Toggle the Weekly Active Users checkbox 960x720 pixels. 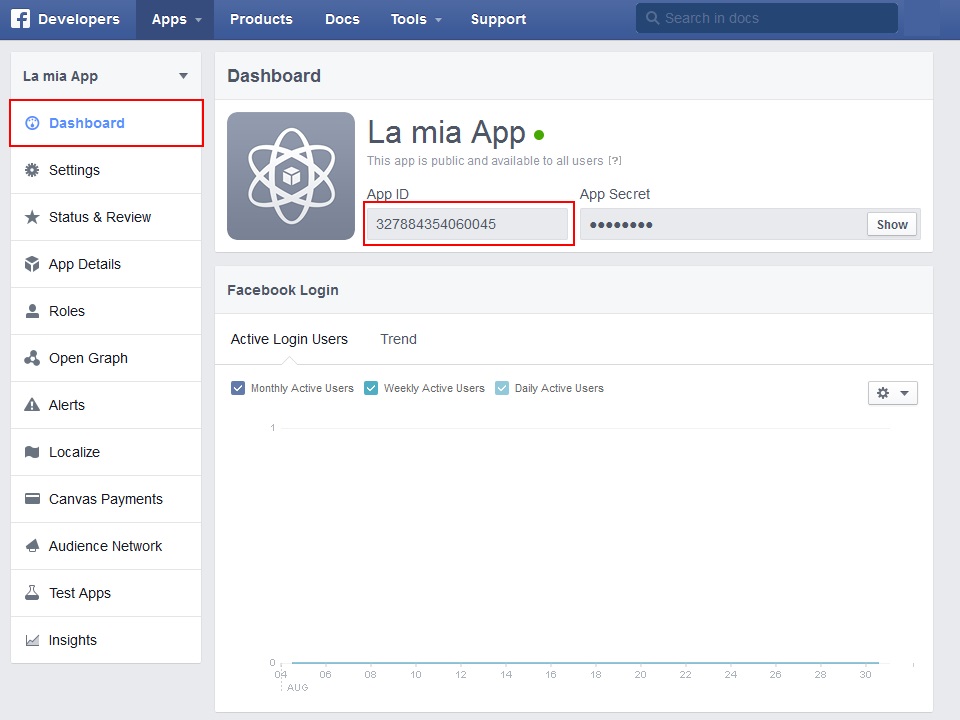pyautogui.click(x=371, y=388)
